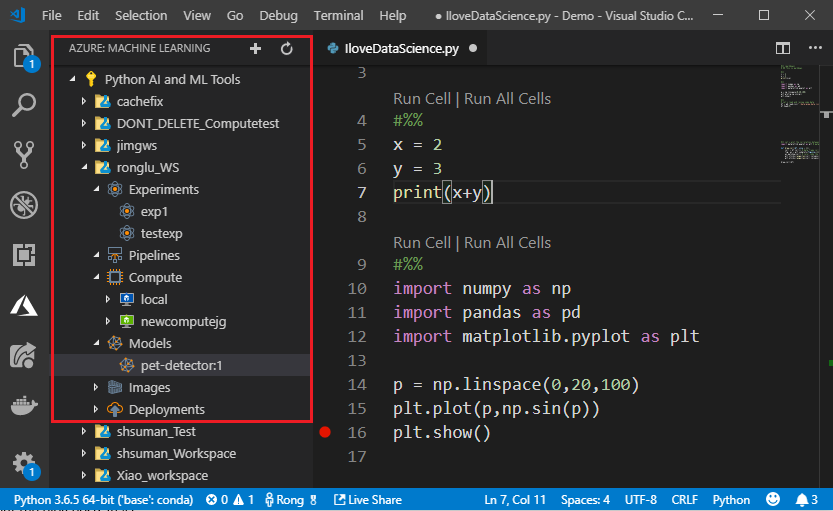Viewport: 833px width, 511px height.
Task: Click the Images node icon
Action: (x=115, y=387)
